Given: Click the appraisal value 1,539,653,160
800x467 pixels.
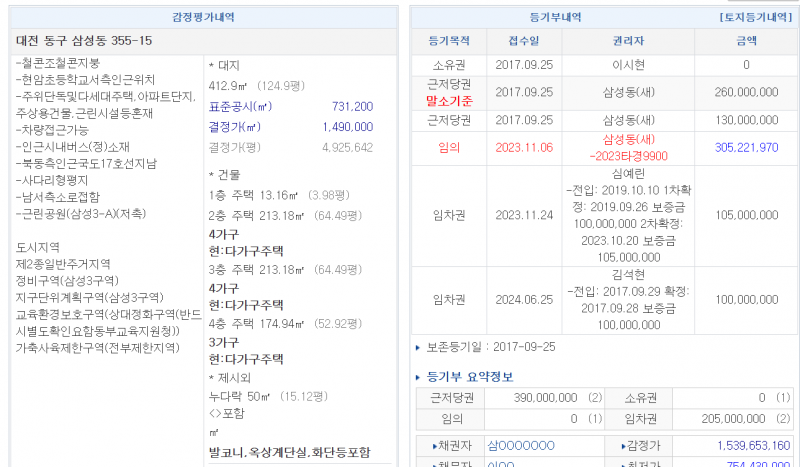Looking at the screenshot, I should coord(740,445).
